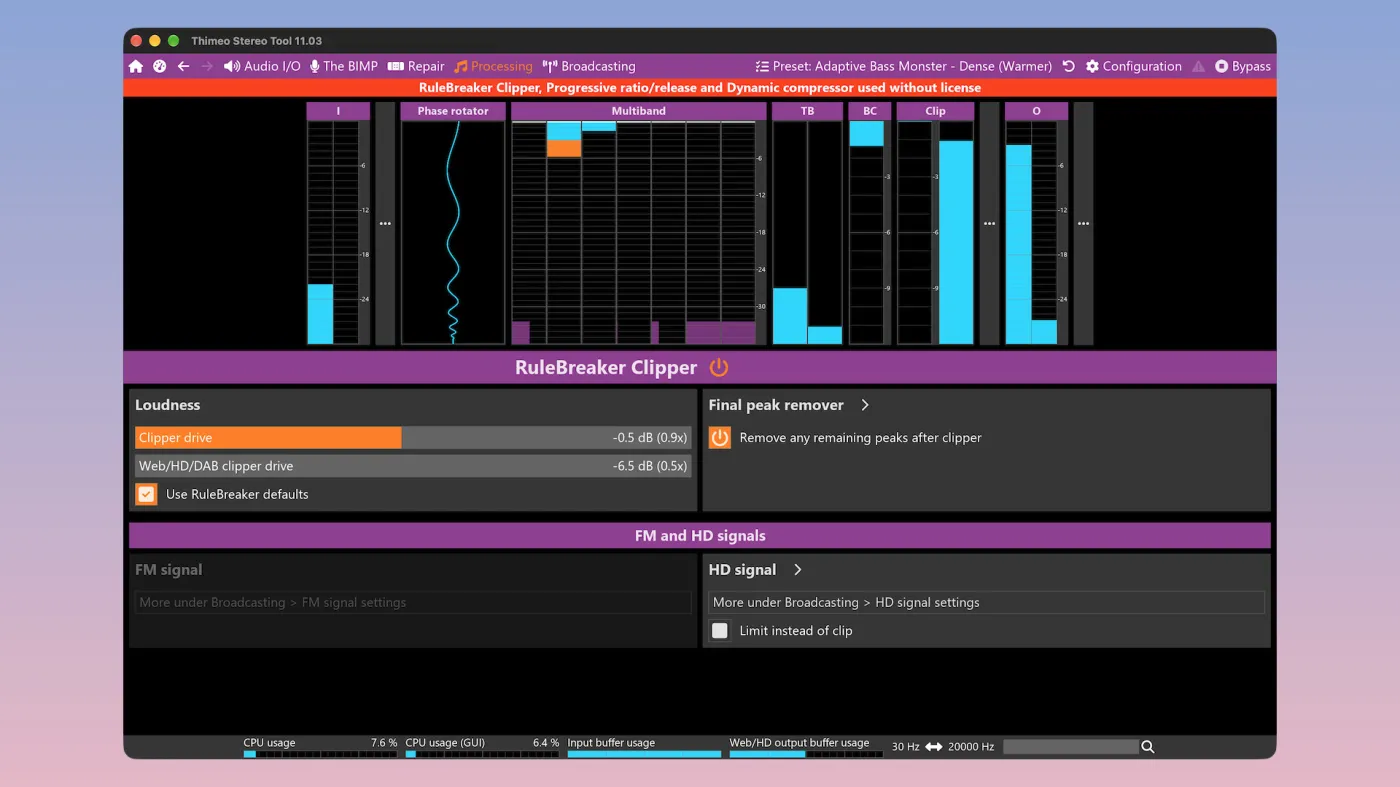
Task: Open options dots beside the Clip meter
Action: click(x=989, y=223)
